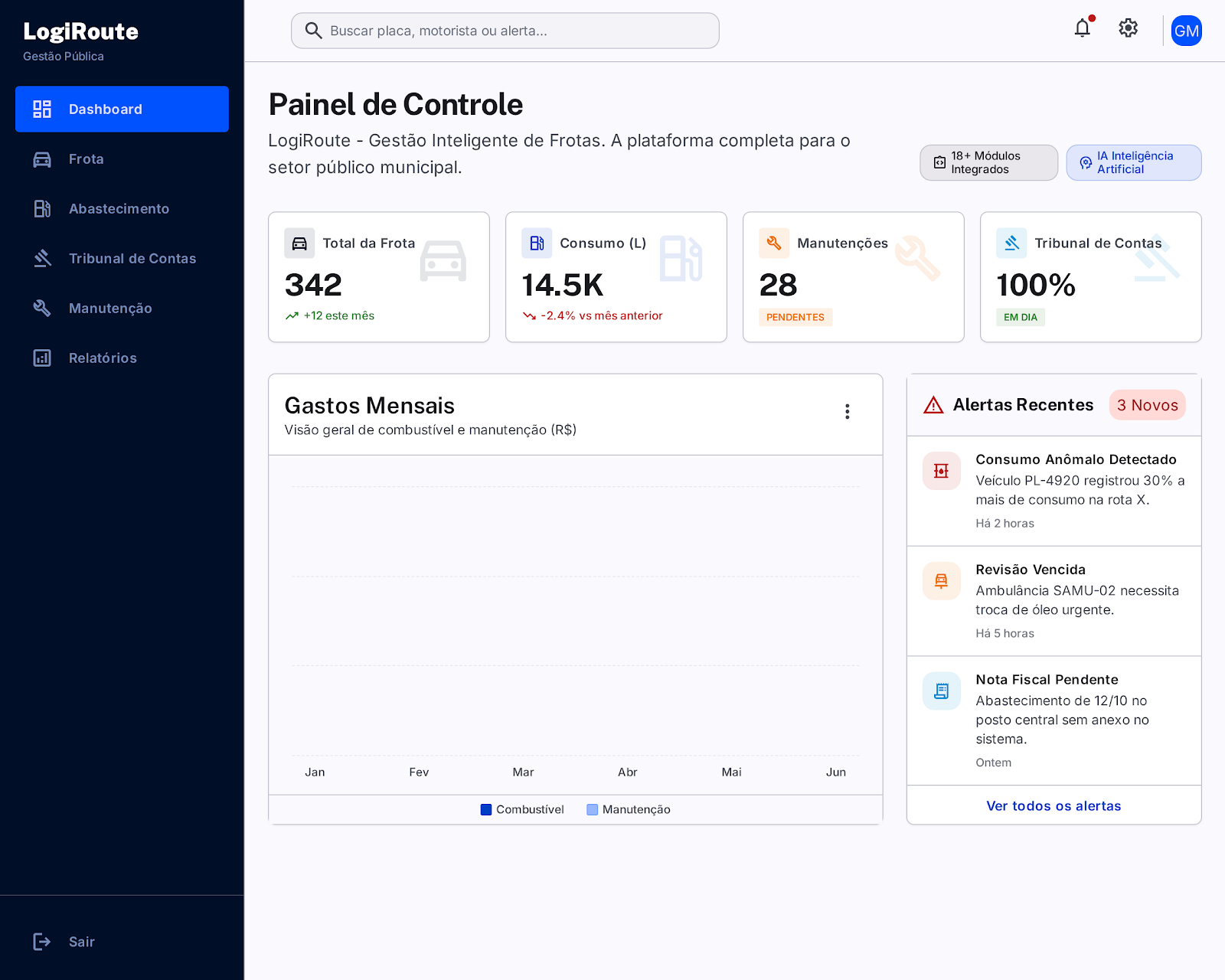Viewport: 1225px width, 980px height.
Task: Select Relatórios in the sidebar menu
Action: pos(122,358)
